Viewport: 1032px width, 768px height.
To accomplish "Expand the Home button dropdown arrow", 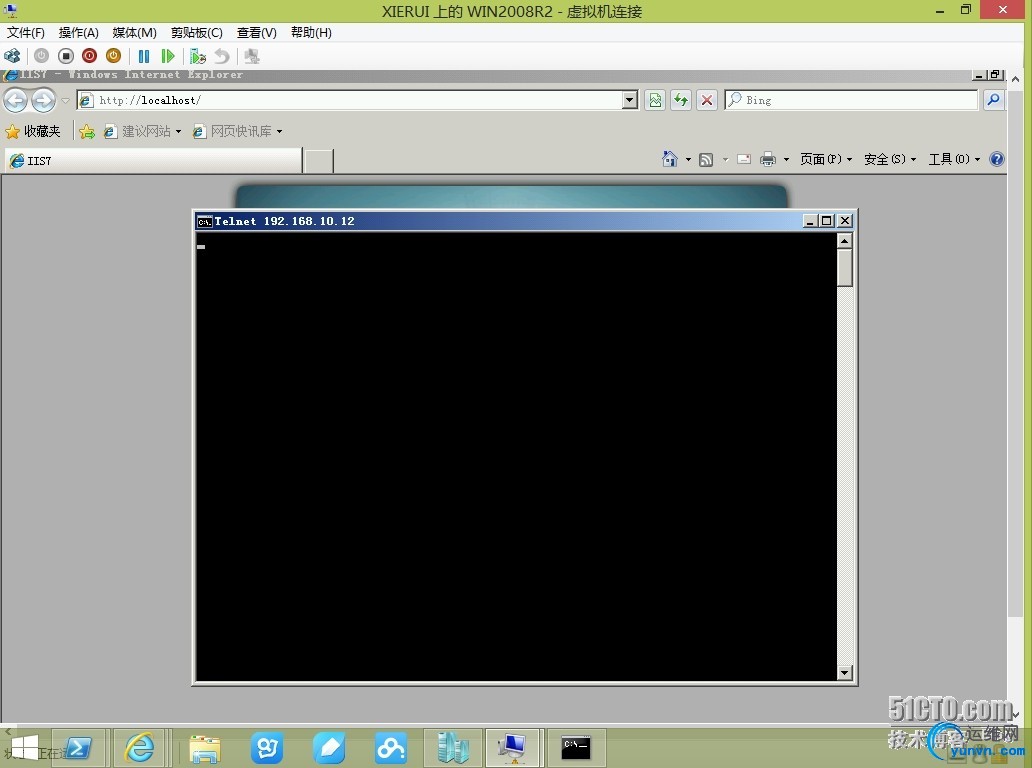I will pos(688,159).
